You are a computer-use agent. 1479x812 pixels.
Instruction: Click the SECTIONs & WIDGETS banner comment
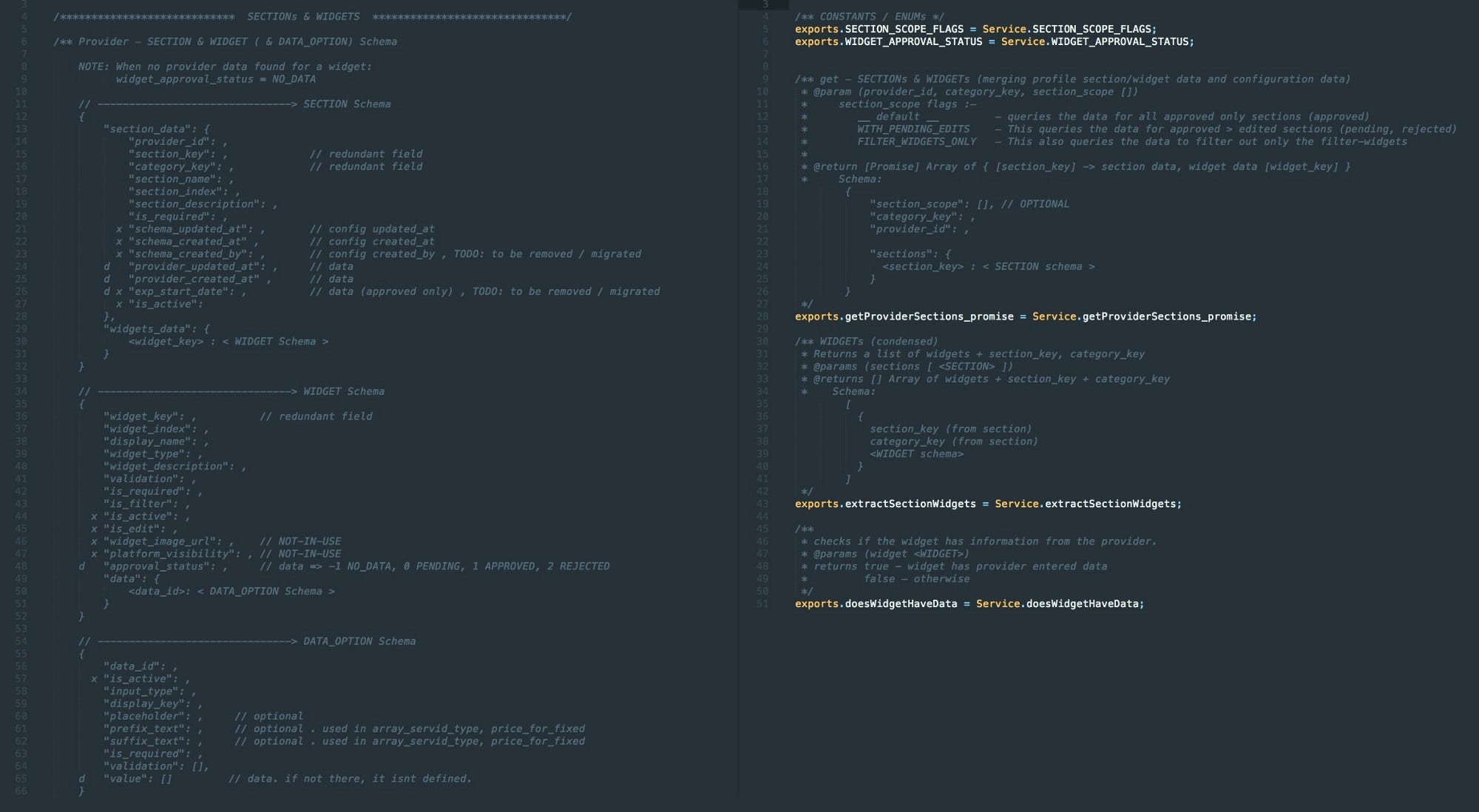pyautogui.click(x=303, y=16)
